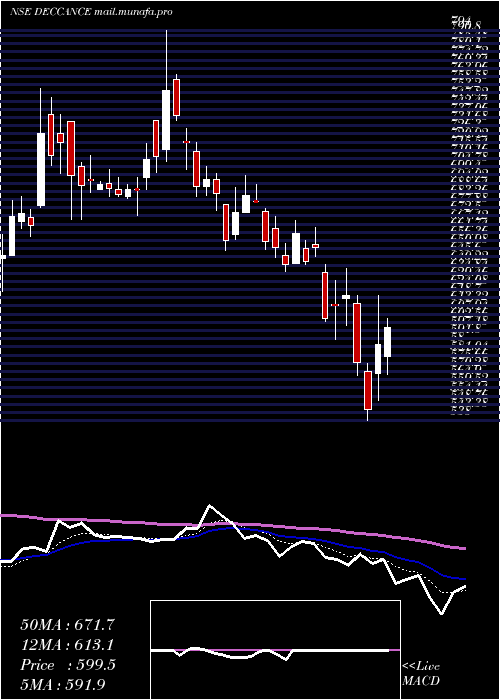Screen dimensions: 500x700
Task: Click the 12MA : 613.1 value
Action: point(67,645)
